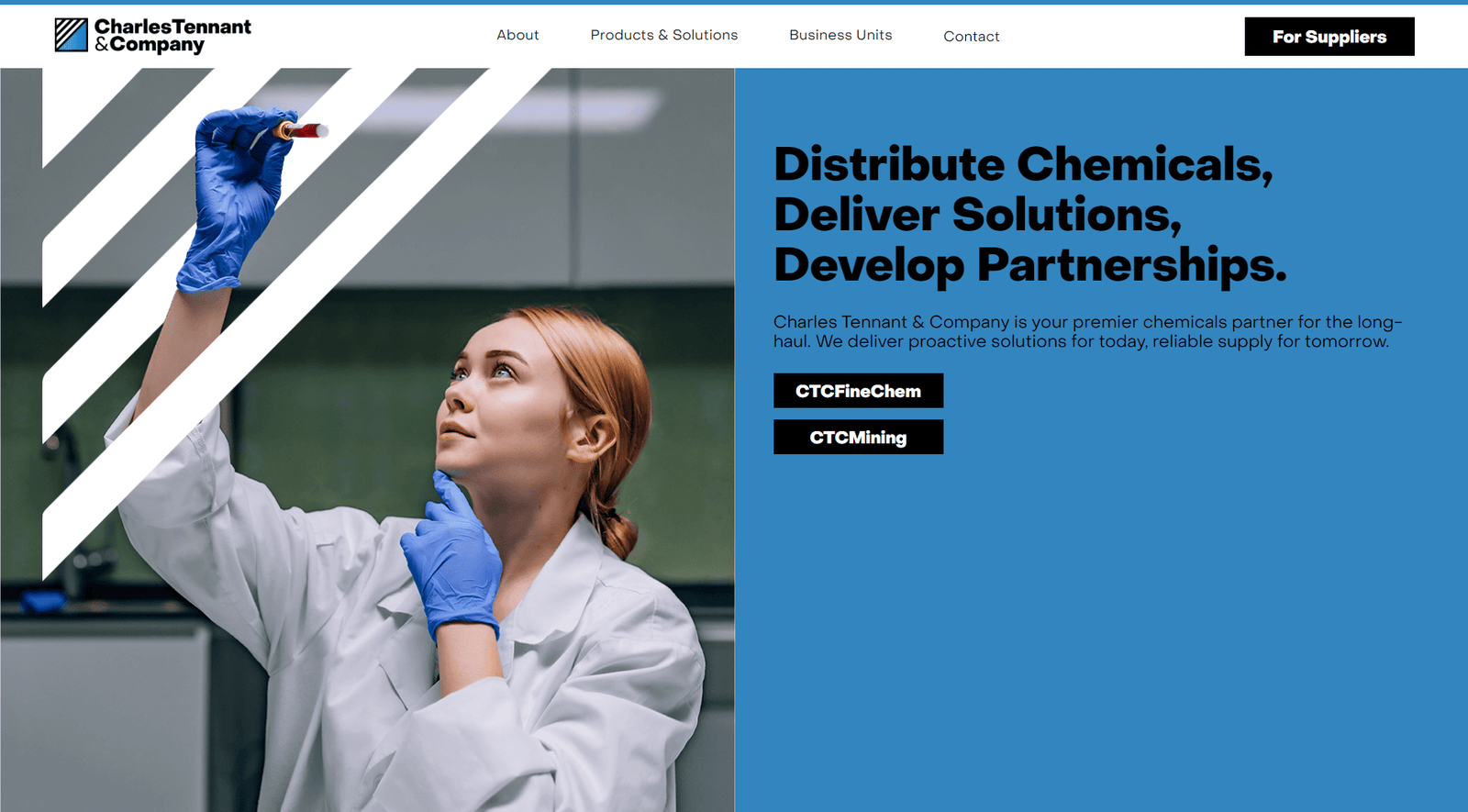Go to the Contact page
Screen dimensions: 1468x812
point(971,37)
